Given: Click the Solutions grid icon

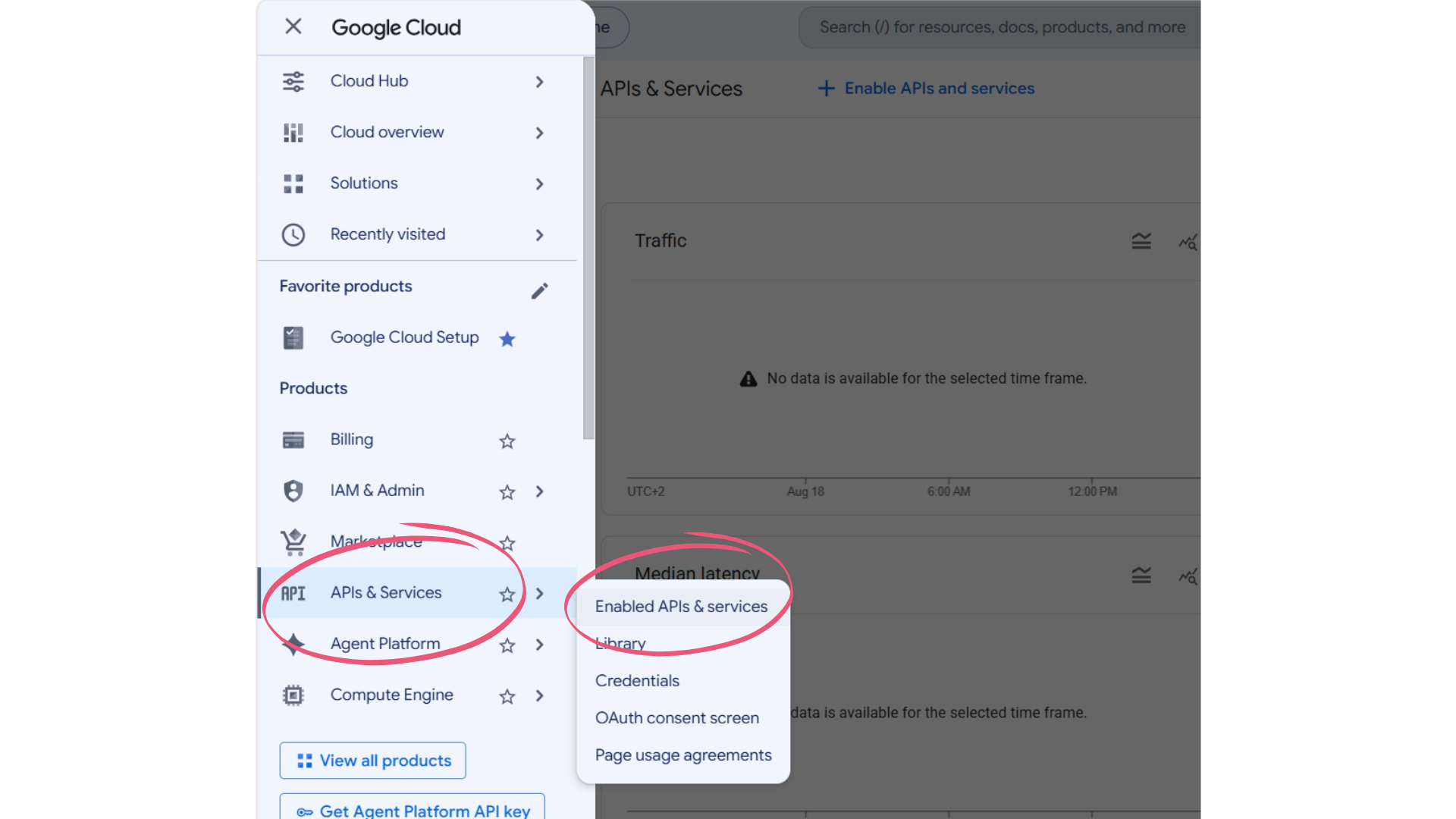Looking at the screenshot, I should coord(293,184).
